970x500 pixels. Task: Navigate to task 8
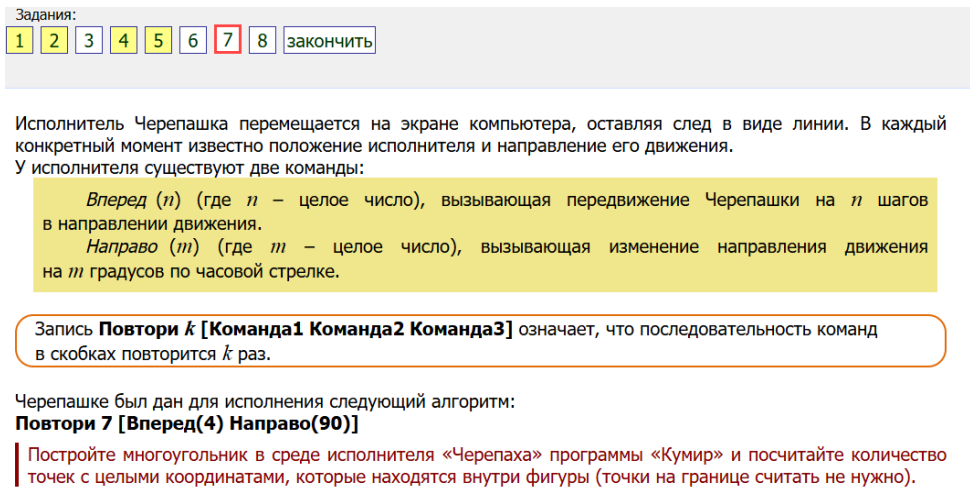(x=262, y=41)
